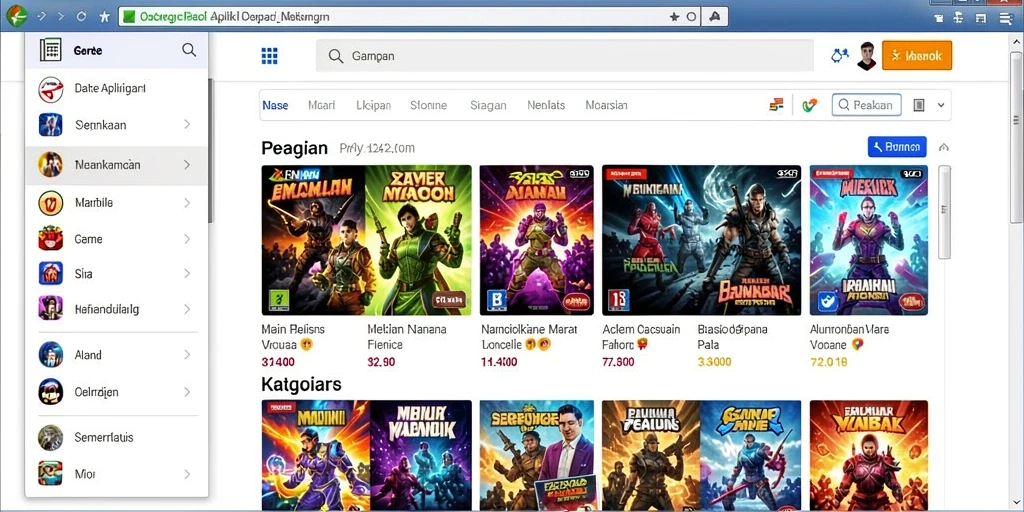
Task: Click the Peakan search box
Action: [866, 104]
